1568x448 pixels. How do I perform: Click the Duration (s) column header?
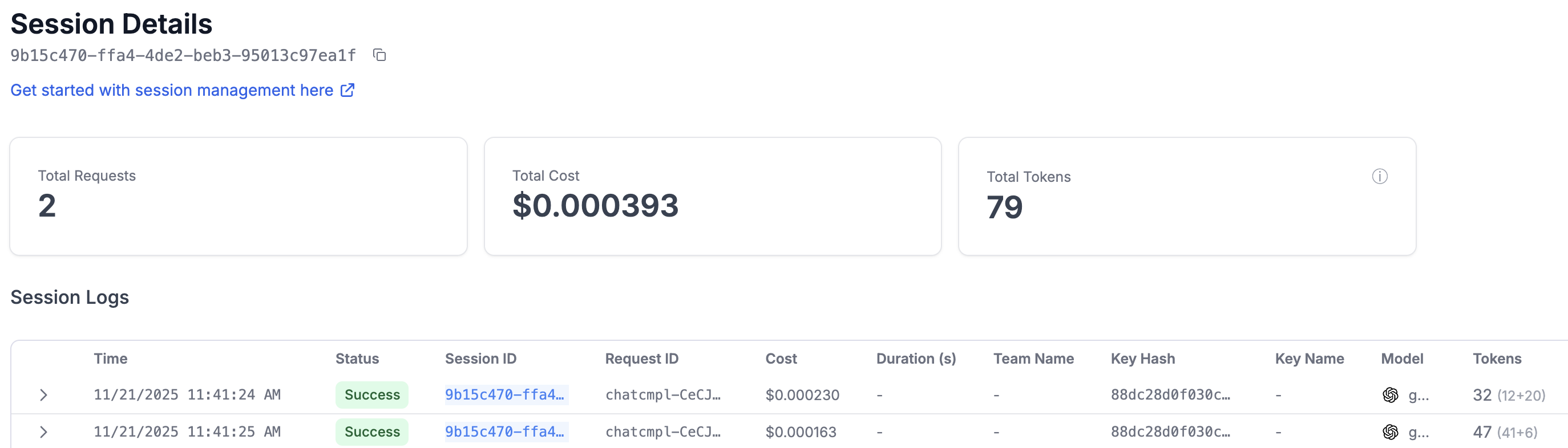coord(915,359)
